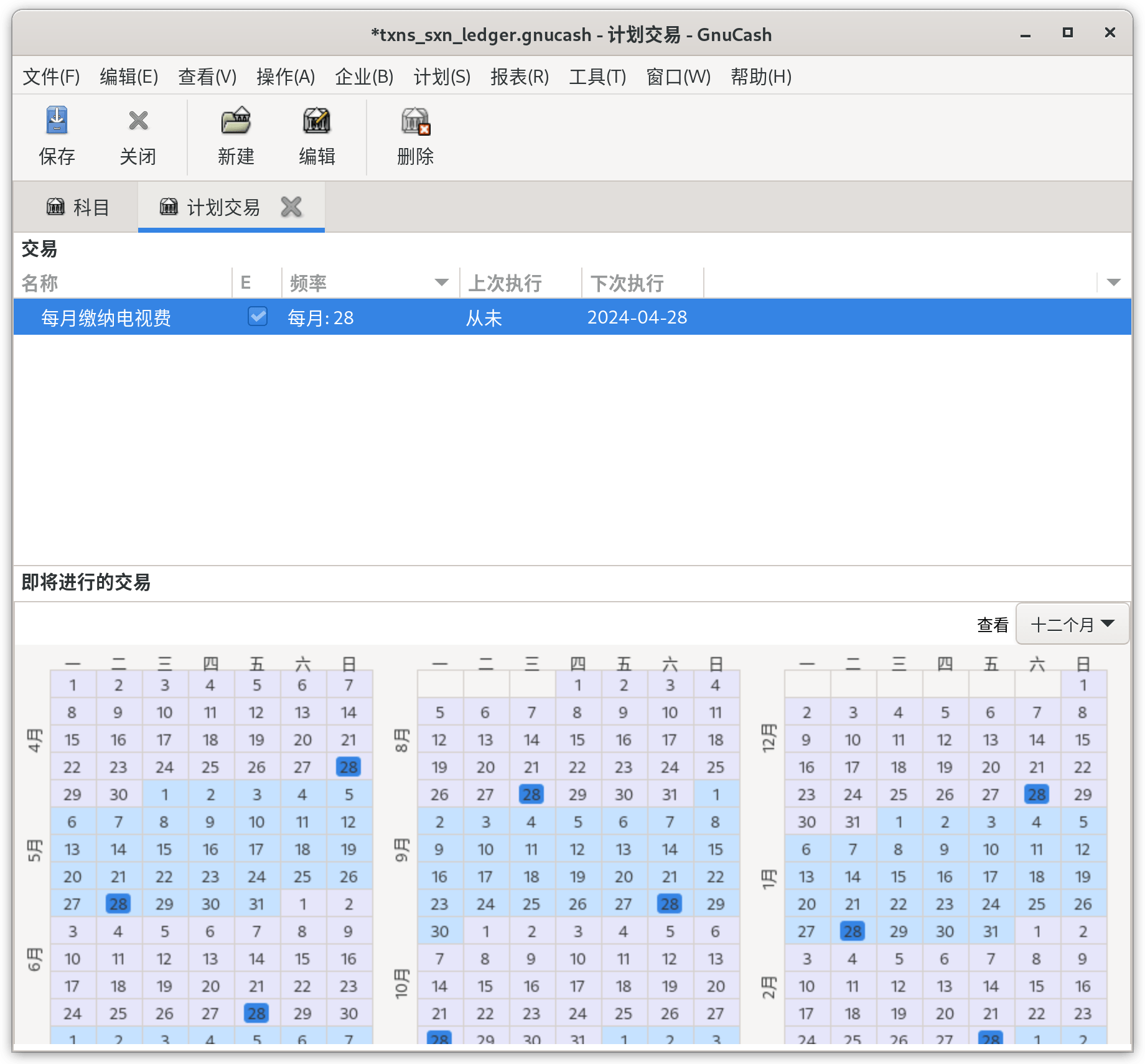Open the 报表(R) menu

pyautogui.click(x=520, y=77)
